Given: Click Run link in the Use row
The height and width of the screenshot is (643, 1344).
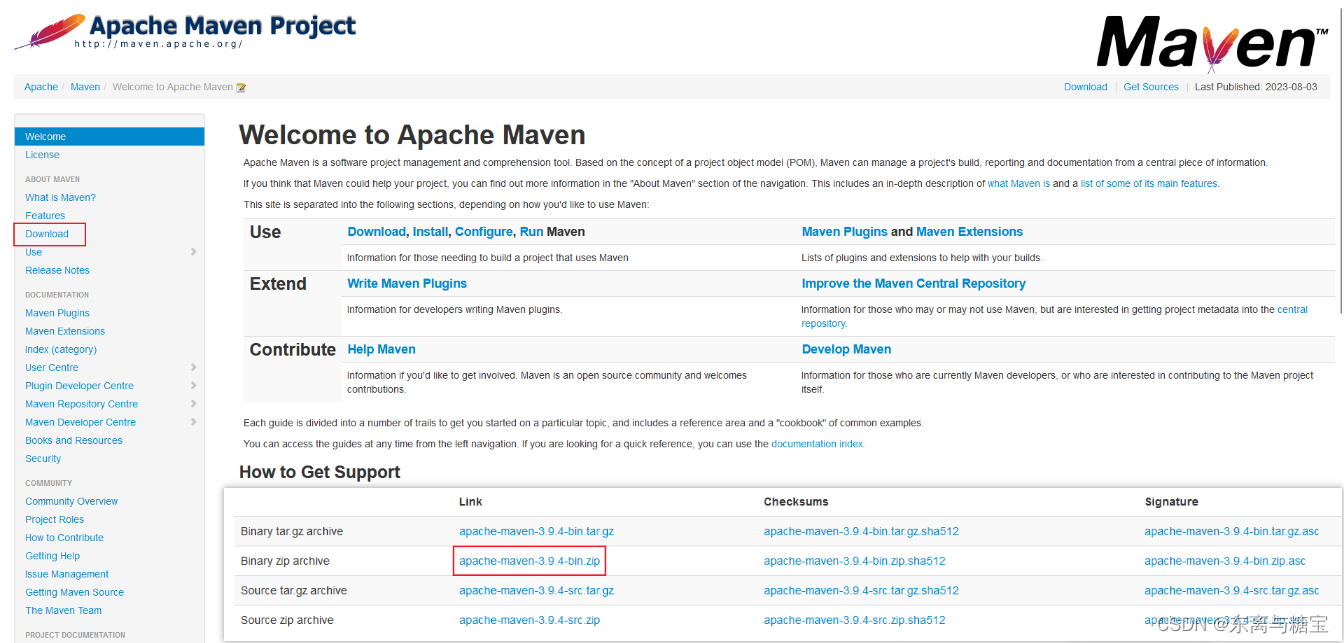Looking at the screenshot, I should click(x=532, y=232).
